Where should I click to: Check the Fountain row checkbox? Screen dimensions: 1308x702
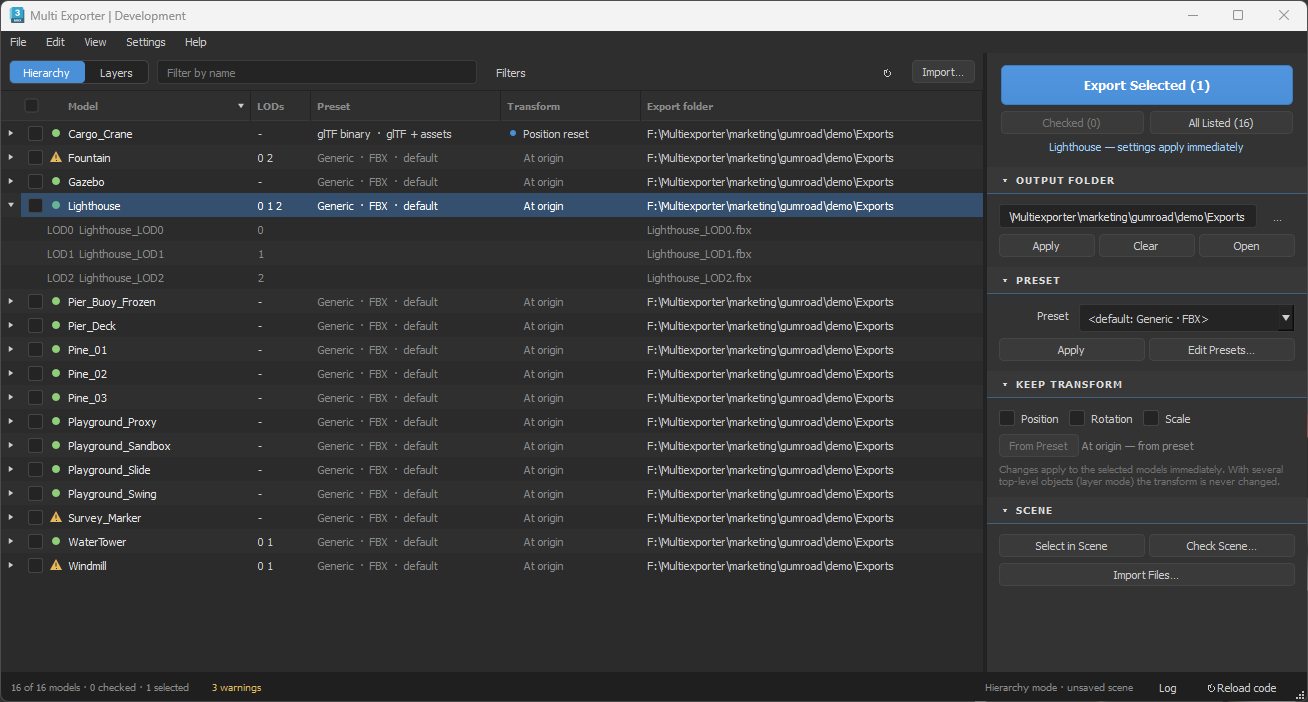tap(35, 158)
